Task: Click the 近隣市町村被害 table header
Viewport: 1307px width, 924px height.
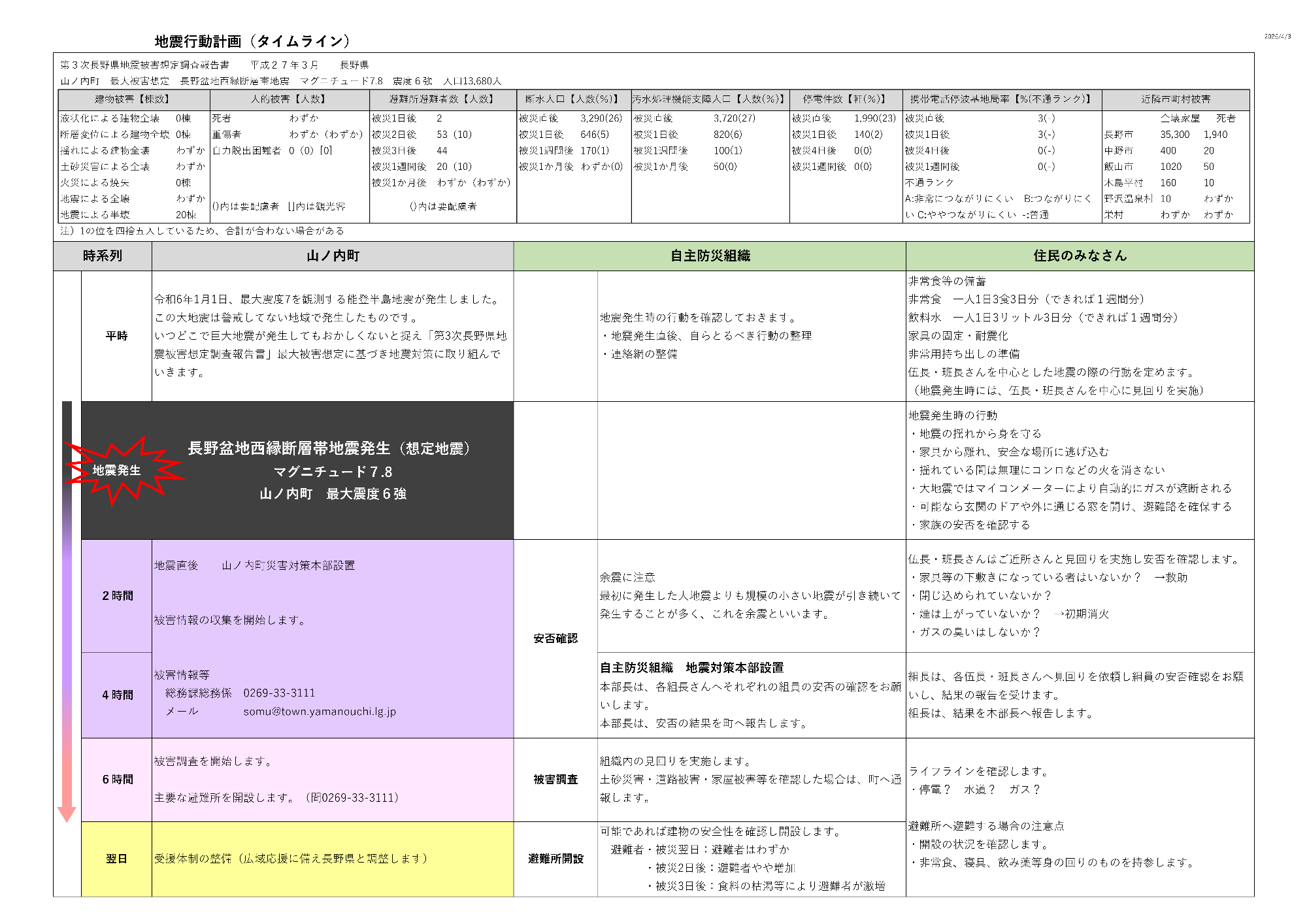Action: click(x=1175, y=99)
